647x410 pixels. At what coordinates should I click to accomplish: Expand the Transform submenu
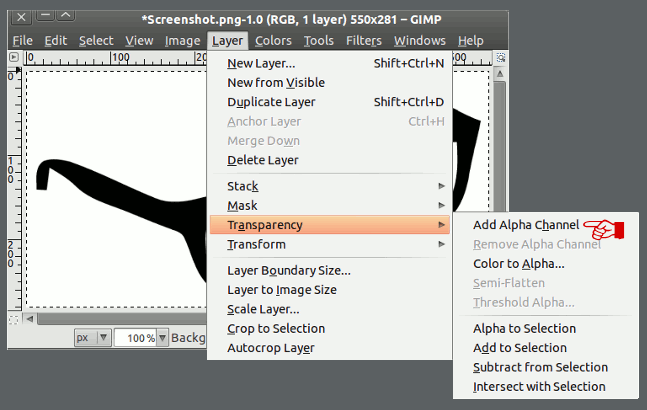pyautogui.click(x=329, y=244)
